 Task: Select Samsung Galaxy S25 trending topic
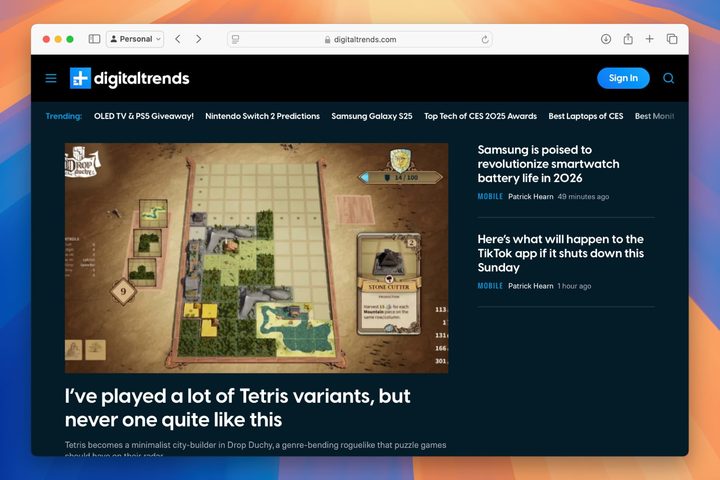click(371, 116)
